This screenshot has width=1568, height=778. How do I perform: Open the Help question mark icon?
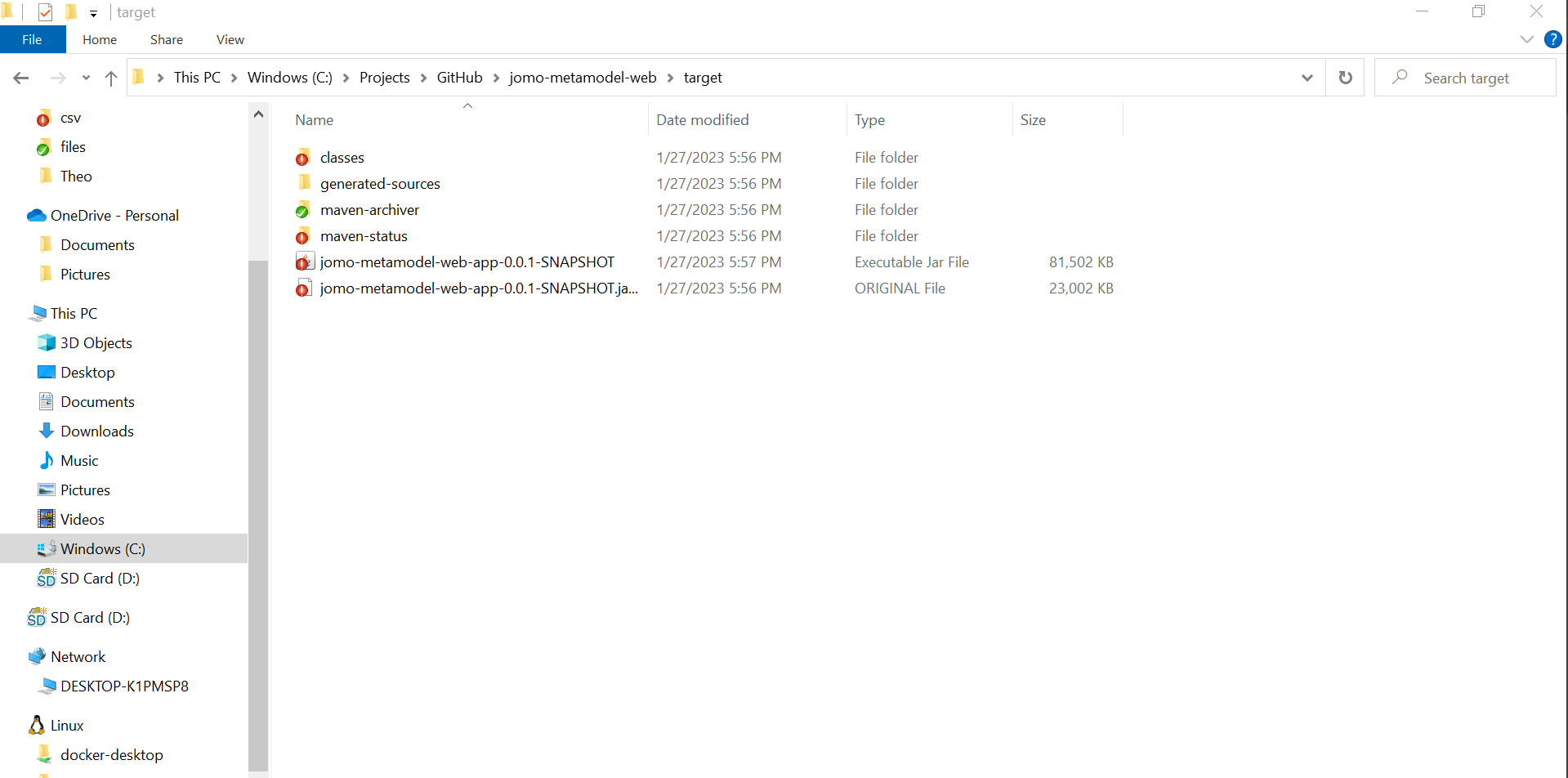1553,39
